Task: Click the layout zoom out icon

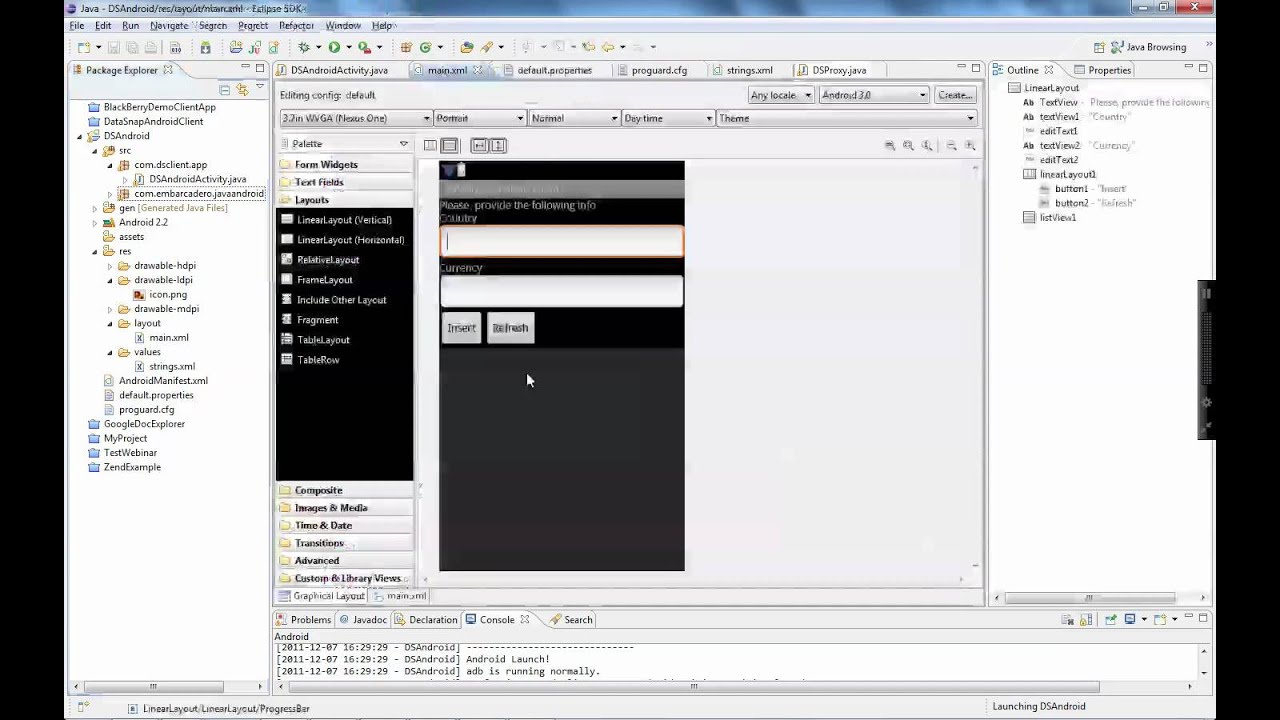Action: tap(952, 145)
